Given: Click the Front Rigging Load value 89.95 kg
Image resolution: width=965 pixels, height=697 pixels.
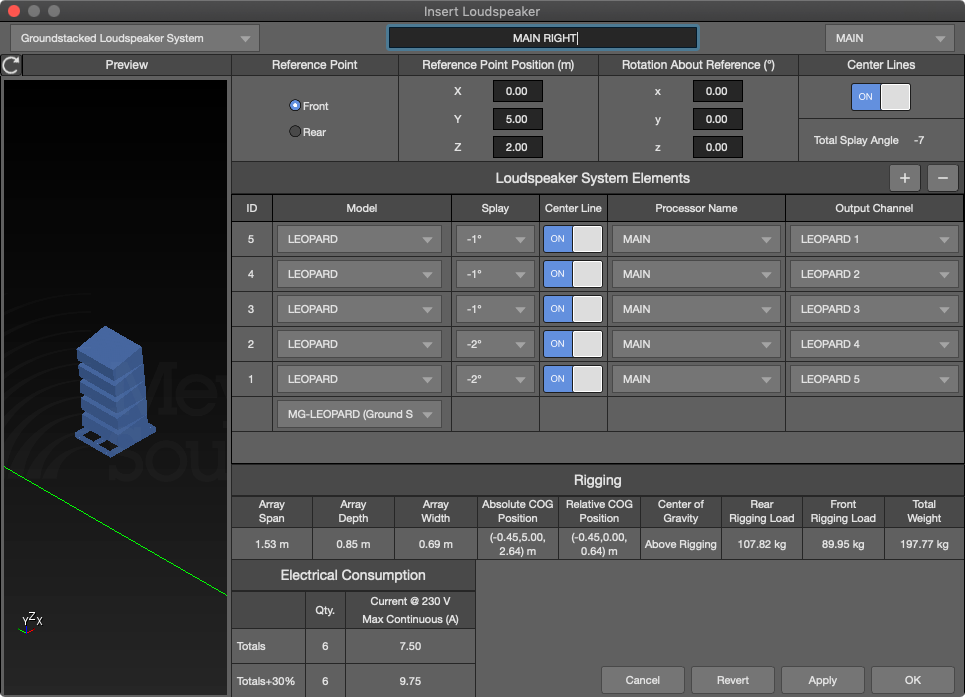Looking at the screenshot, I should click(843, 544).
